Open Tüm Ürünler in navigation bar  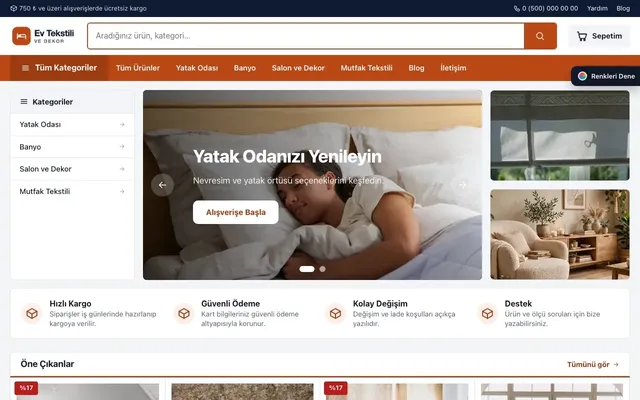(138, 68)
